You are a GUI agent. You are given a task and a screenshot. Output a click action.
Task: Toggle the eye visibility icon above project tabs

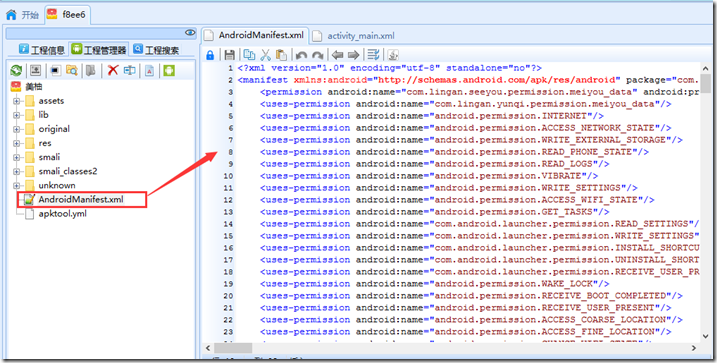190,32
